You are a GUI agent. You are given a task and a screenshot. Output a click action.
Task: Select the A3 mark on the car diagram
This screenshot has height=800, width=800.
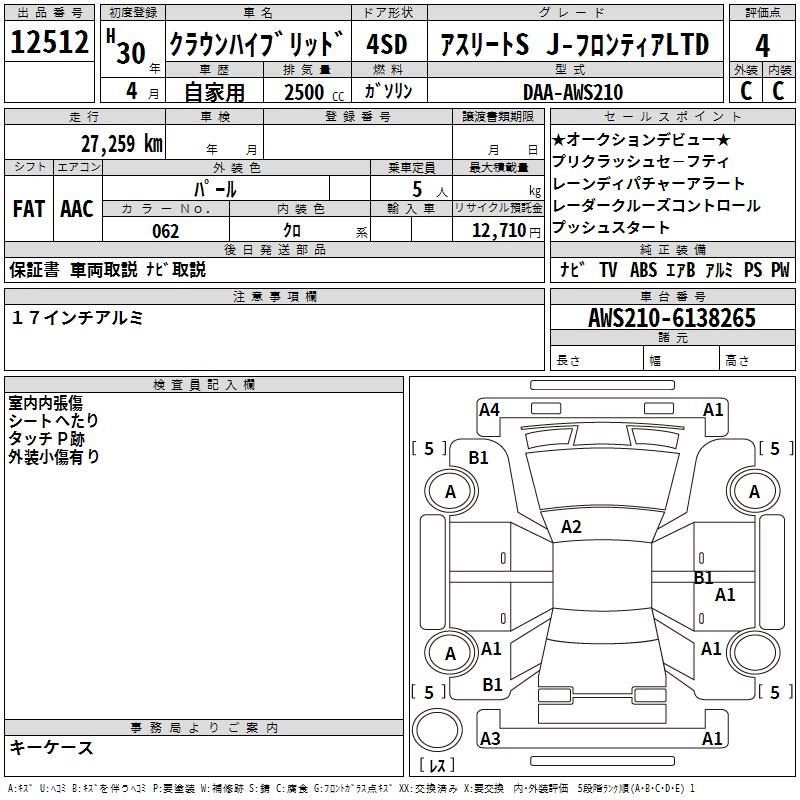(489, 739)
